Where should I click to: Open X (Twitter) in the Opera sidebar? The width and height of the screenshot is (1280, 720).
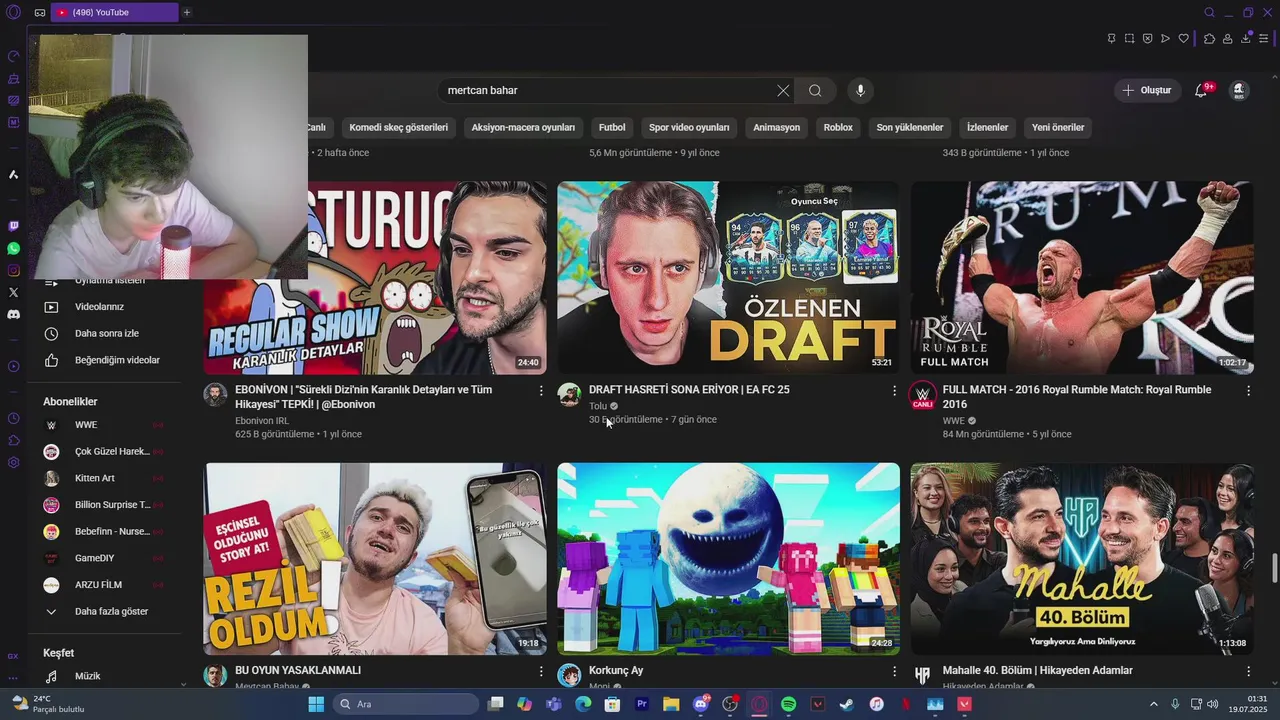tap(13, 292)
